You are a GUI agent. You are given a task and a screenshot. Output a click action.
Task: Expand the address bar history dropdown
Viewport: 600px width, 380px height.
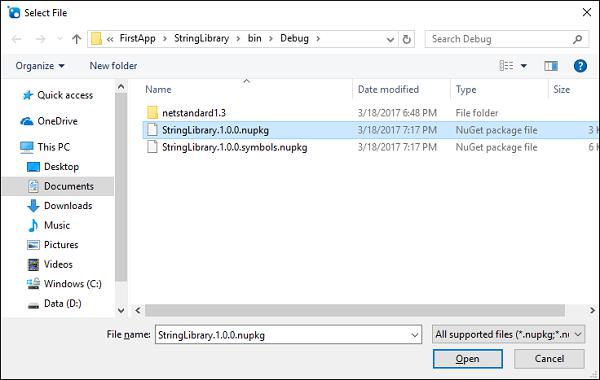[390, 39]
